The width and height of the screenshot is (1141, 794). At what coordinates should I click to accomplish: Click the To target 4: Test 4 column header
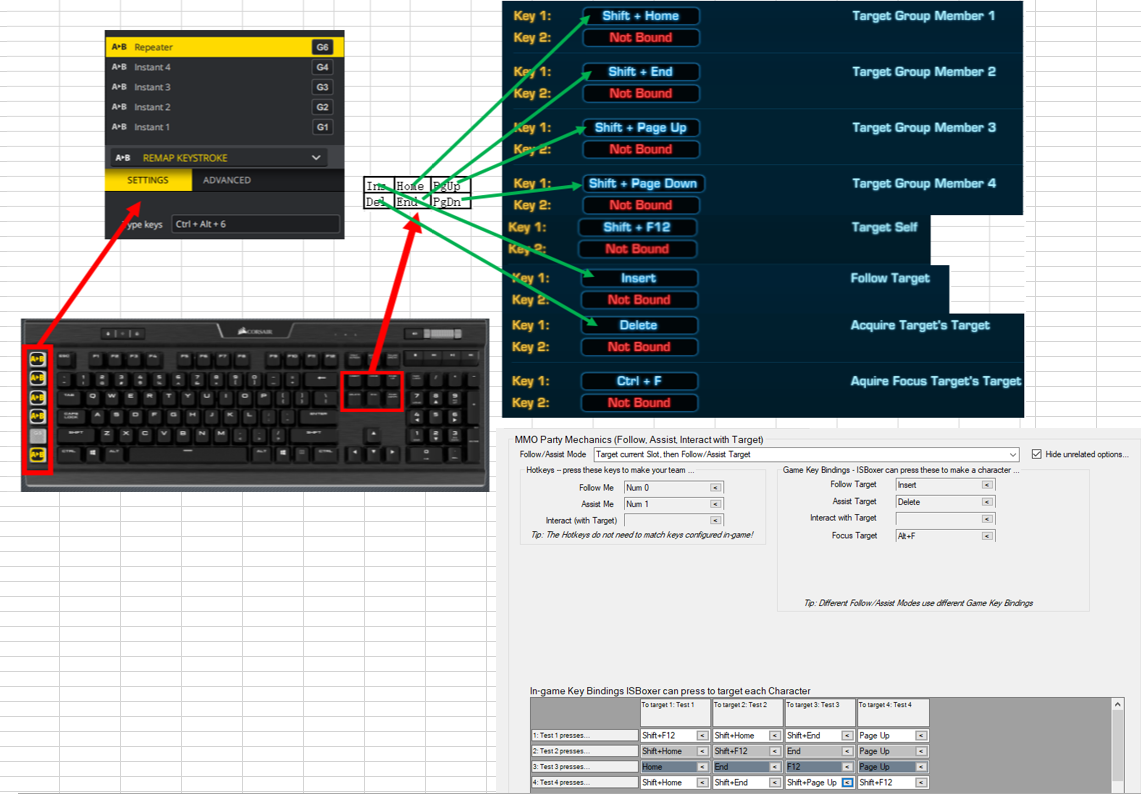coord(893,712)
